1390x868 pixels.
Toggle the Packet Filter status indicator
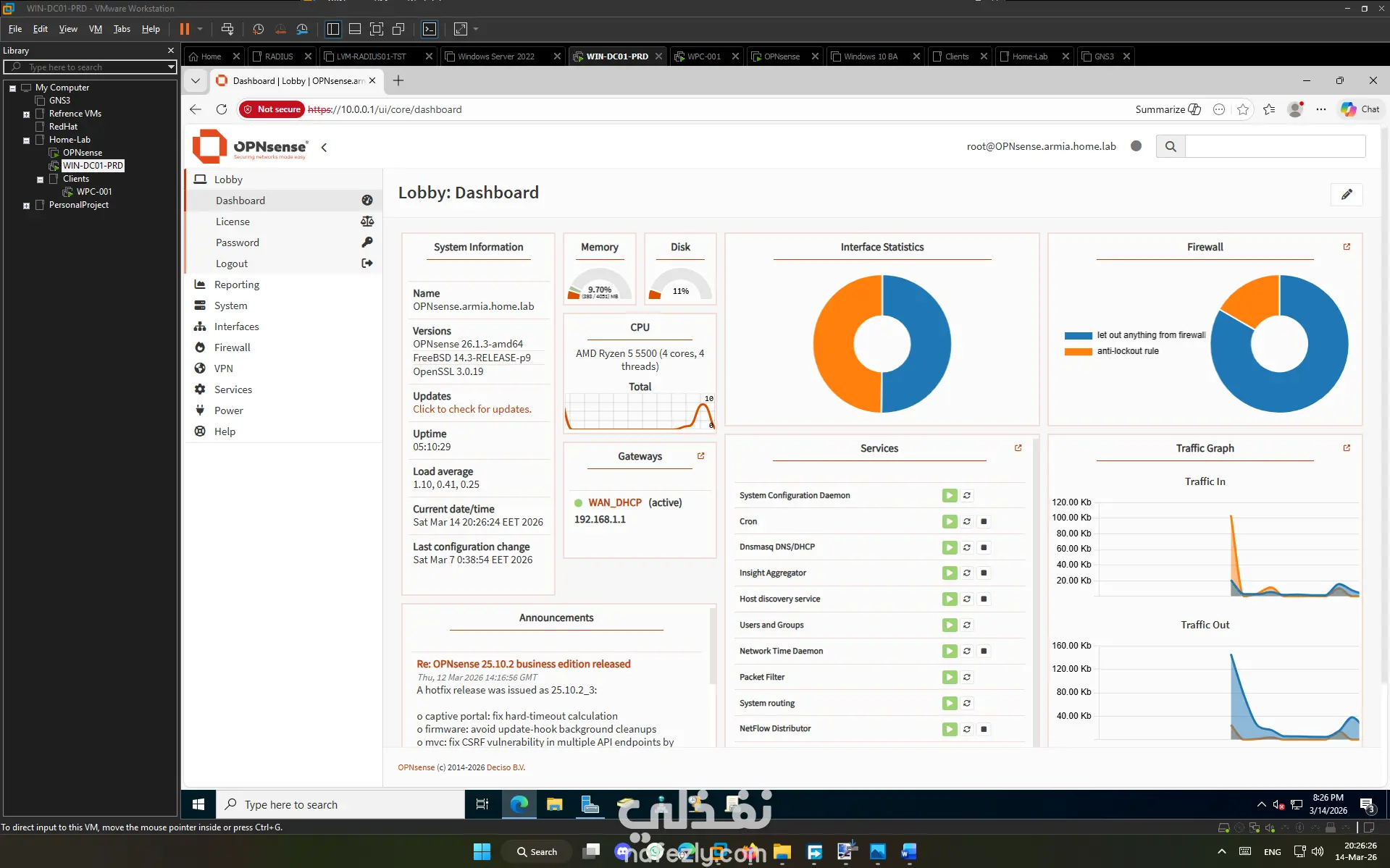coord(949,677)
